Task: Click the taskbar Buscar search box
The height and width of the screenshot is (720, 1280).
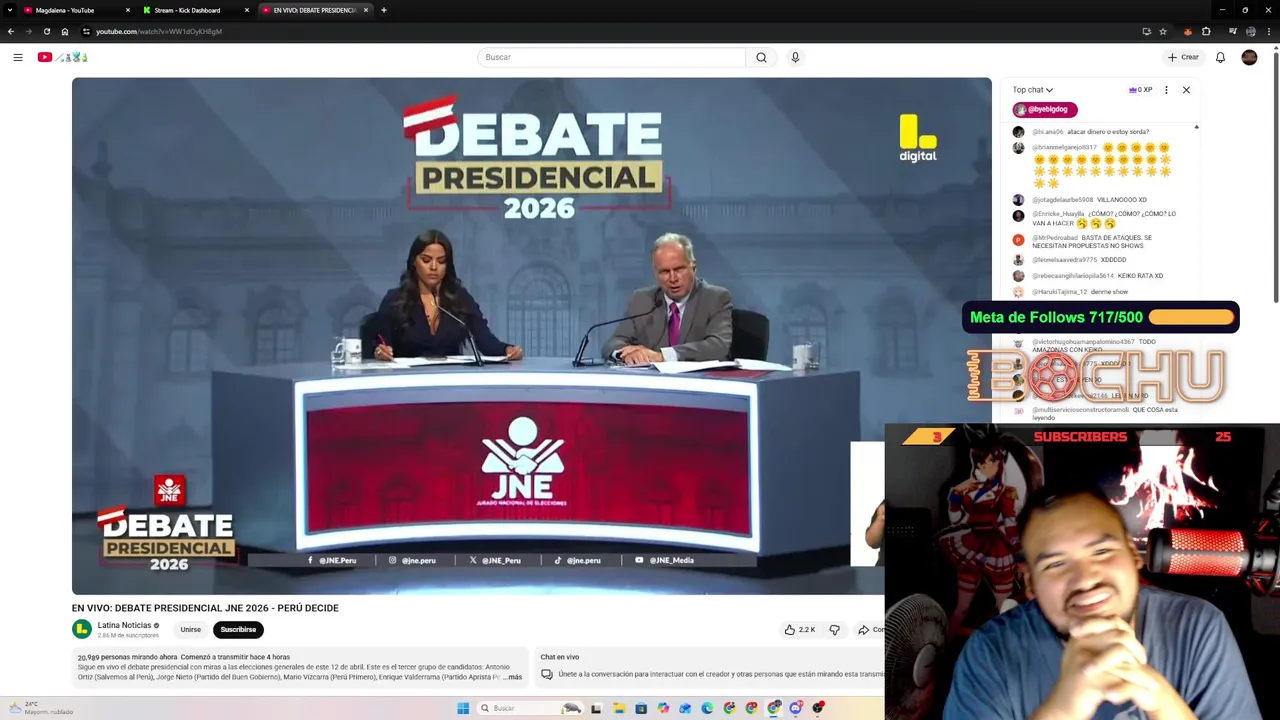Action: coord(530,708)
